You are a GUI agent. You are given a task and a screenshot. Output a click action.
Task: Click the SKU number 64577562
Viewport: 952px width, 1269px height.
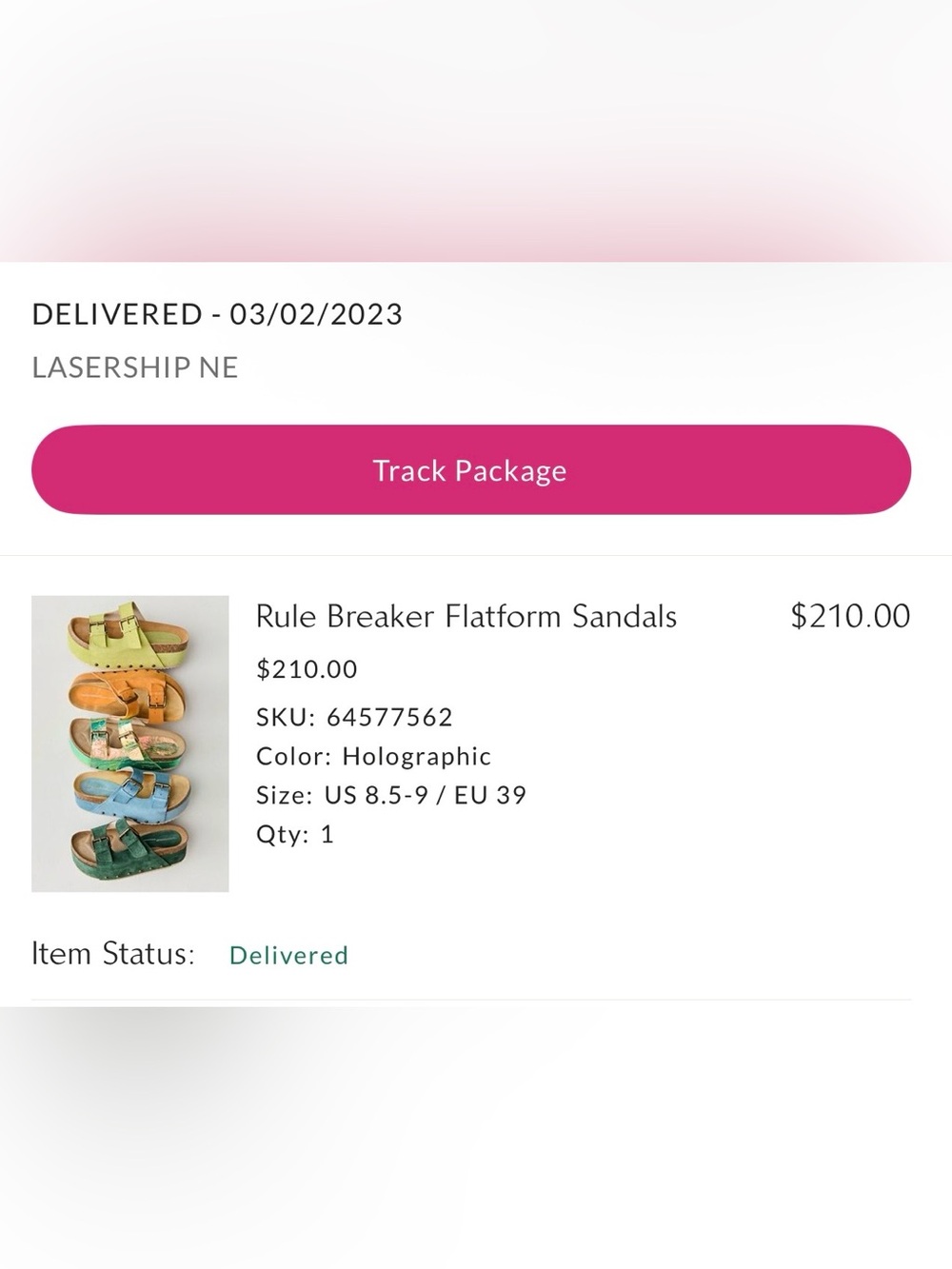click(389, 717)
